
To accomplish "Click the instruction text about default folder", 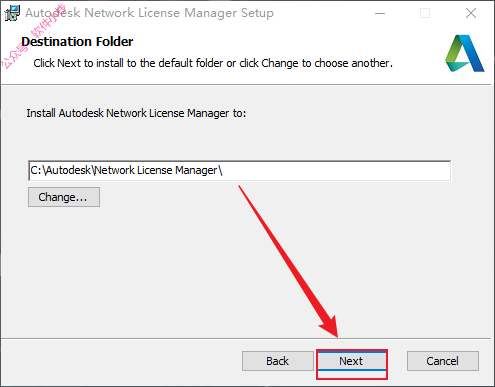I will click(x=213, y=63).
